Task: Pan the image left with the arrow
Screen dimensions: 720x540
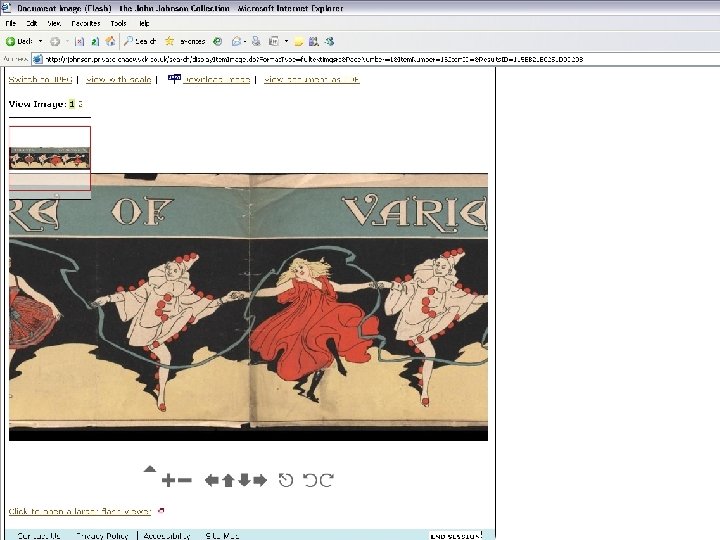Action: (x=212, y=480)
